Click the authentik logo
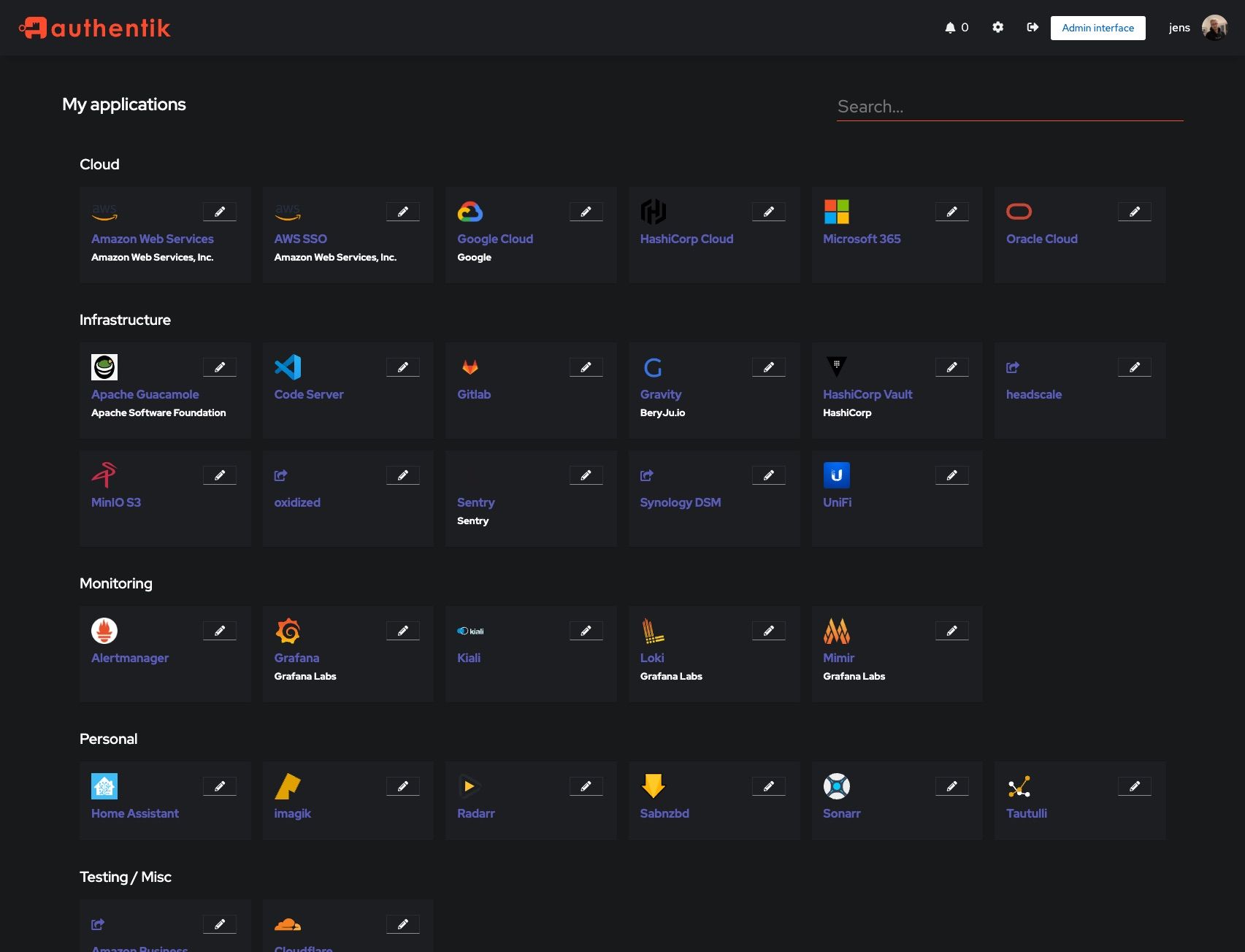 click(95, 28)
